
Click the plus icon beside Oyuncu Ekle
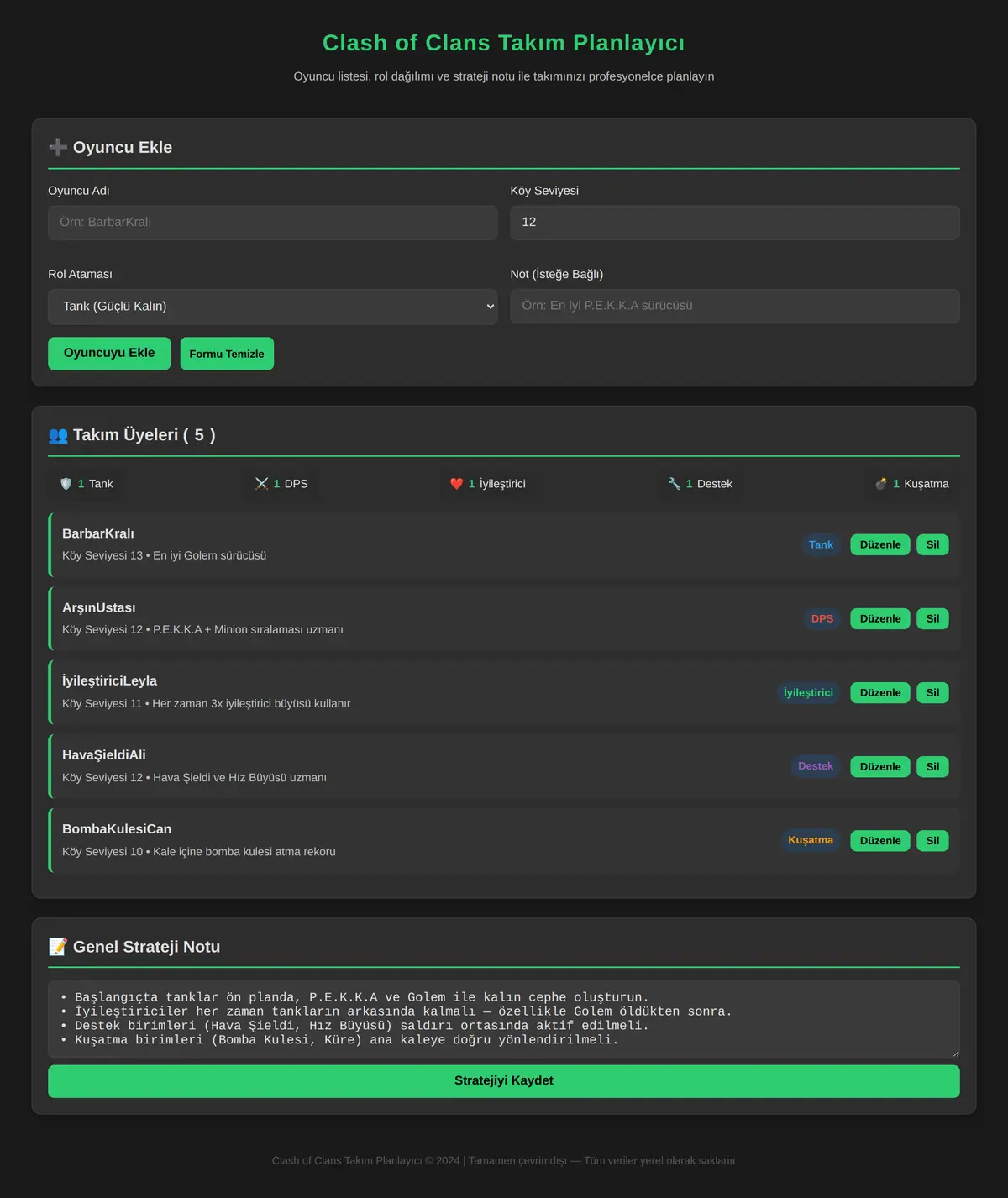pyautogui.click(x=58, y=148)
